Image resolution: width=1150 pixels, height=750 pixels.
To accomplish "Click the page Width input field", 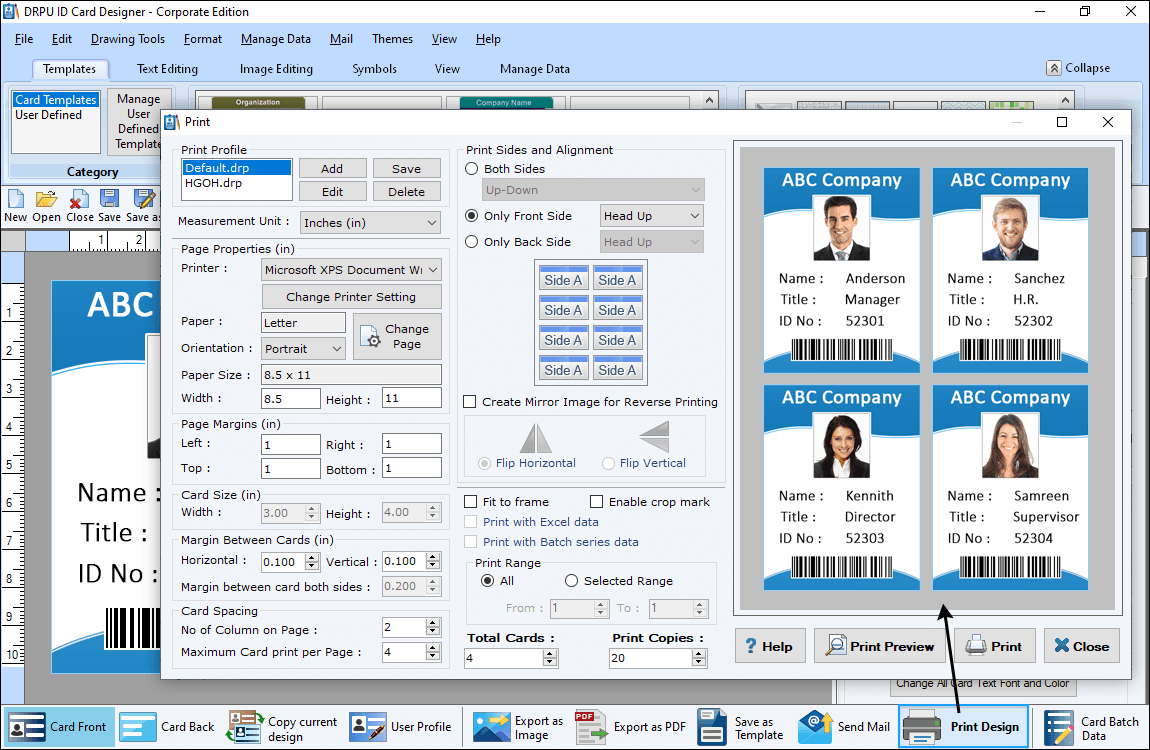I will [290, 398].
